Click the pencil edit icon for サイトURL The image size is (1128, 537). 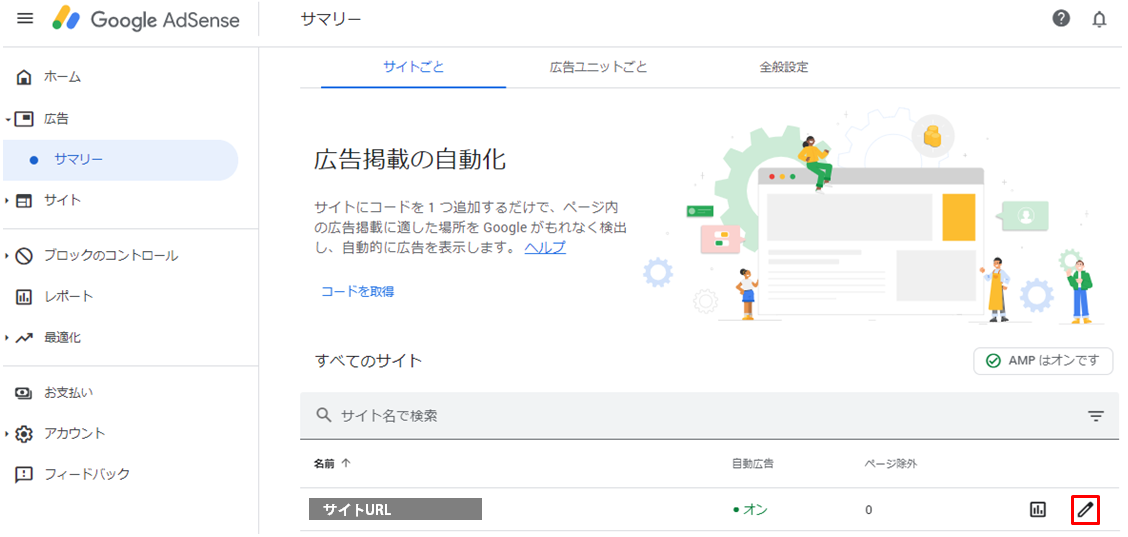point(1086,510)
